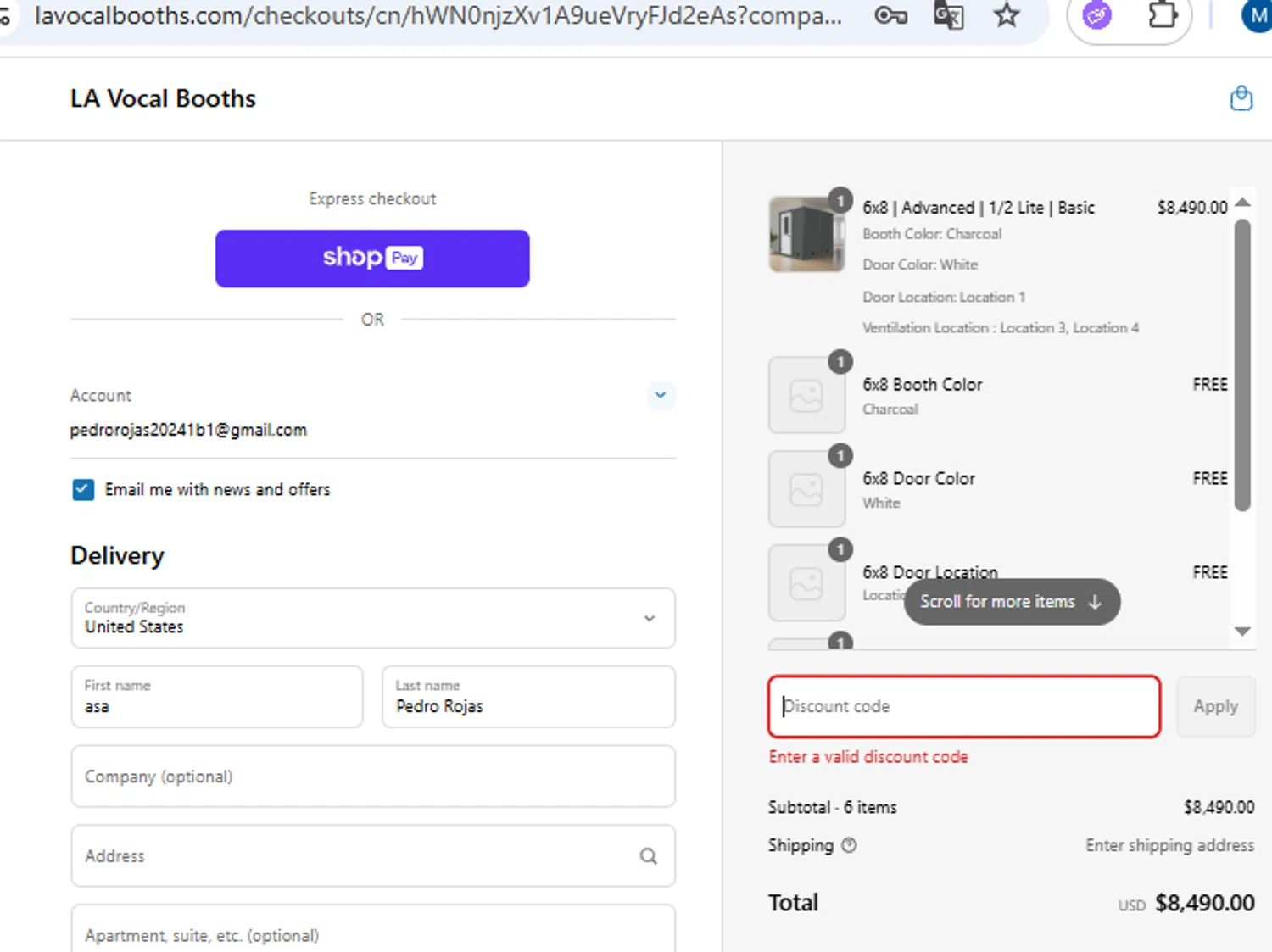Image resolution: width=1272 pixels, height=952 pixels.
Task: Pay with the Shop Pay button
Action: 372,259
